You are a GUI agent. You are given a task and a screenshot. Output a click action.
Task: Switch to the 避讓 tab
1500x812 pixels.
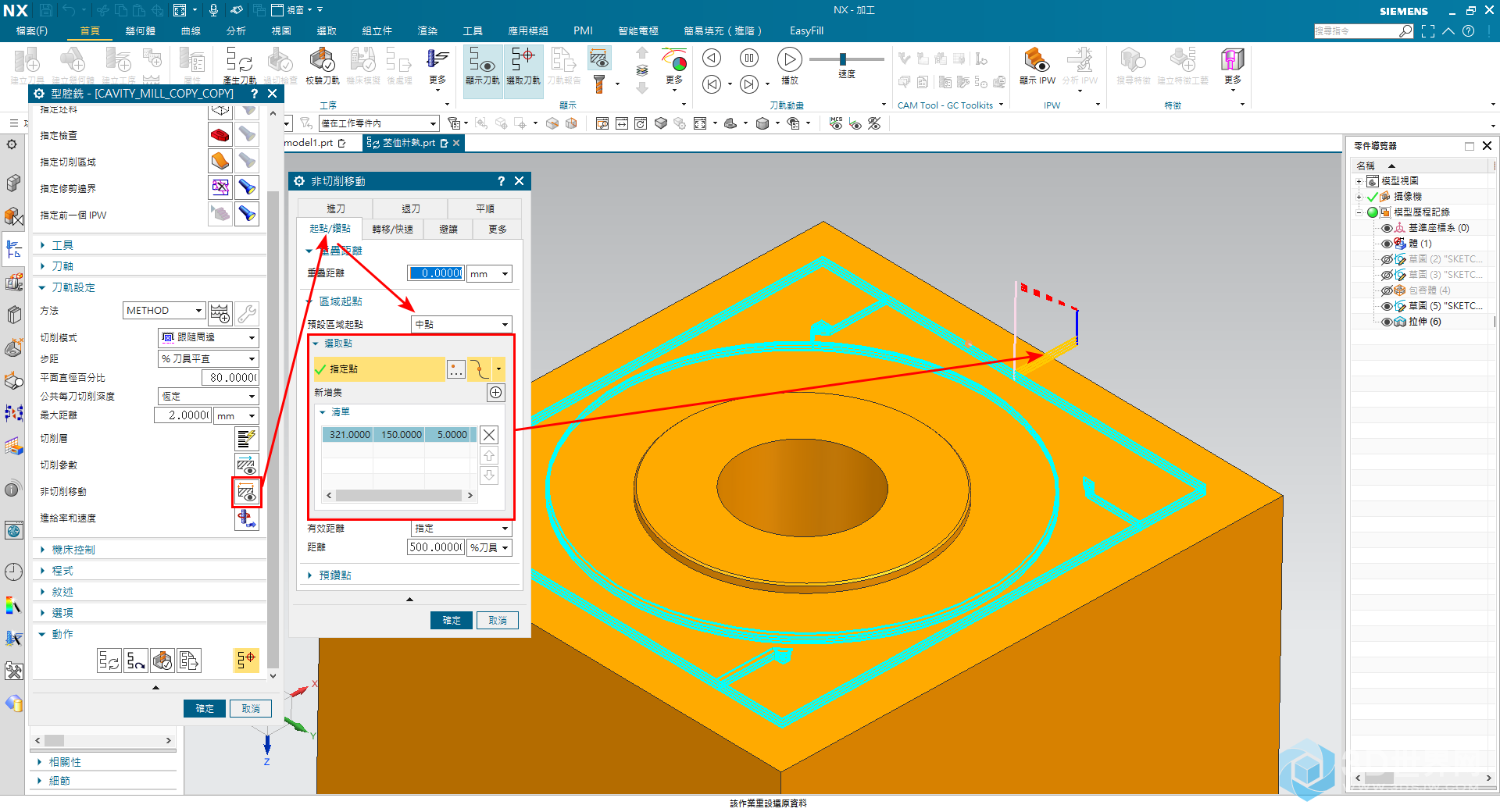click(x=448, y=230)
